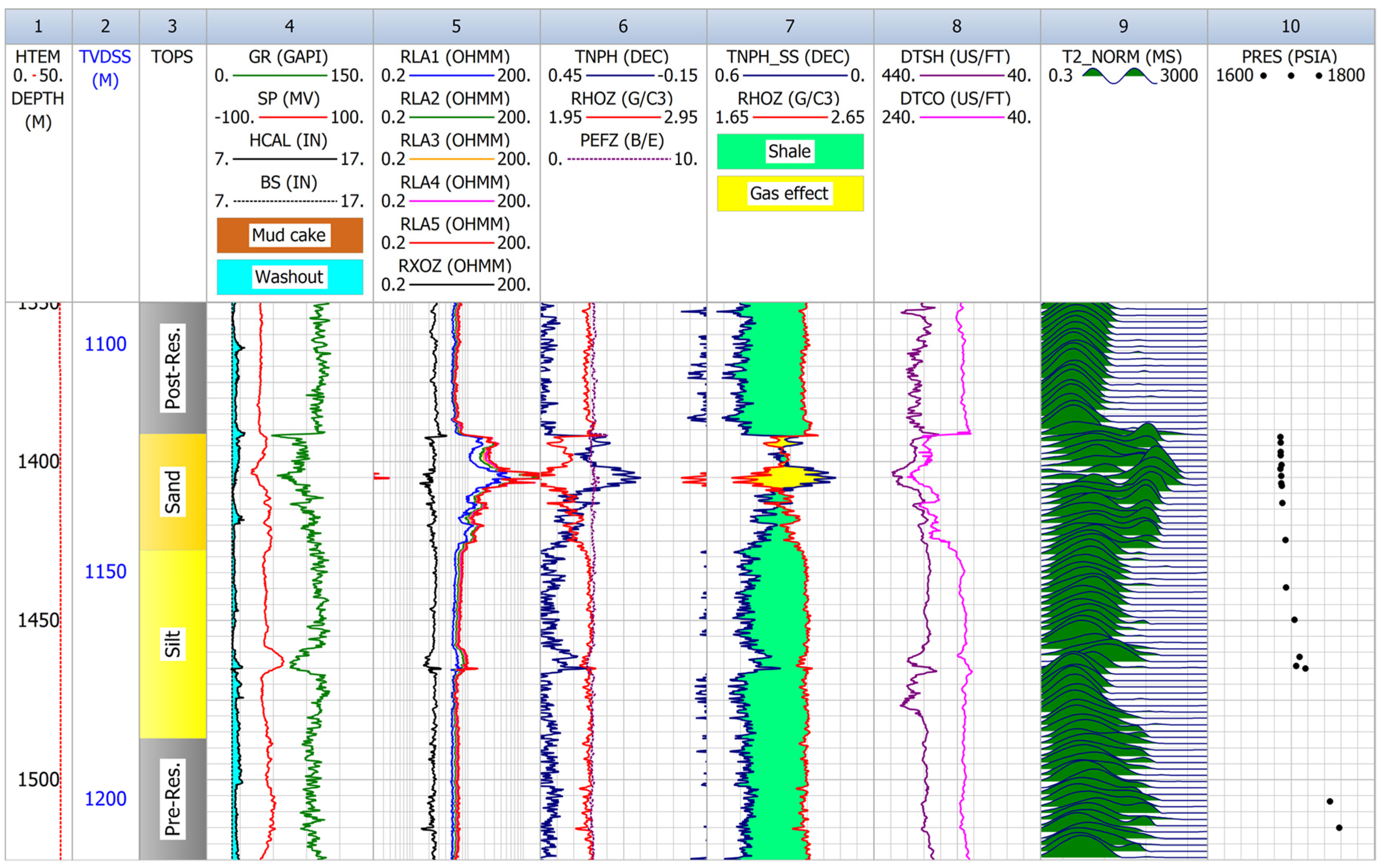
Task: Click the GR (GAPI) curve label
Action: tap(288, 57)
